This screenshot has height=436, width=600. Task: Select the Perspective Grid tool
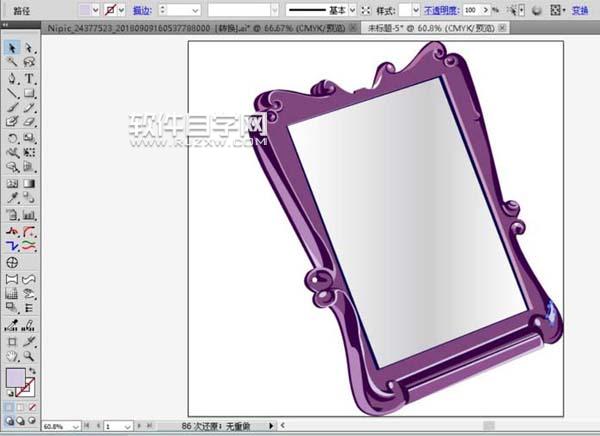(29, 167)
